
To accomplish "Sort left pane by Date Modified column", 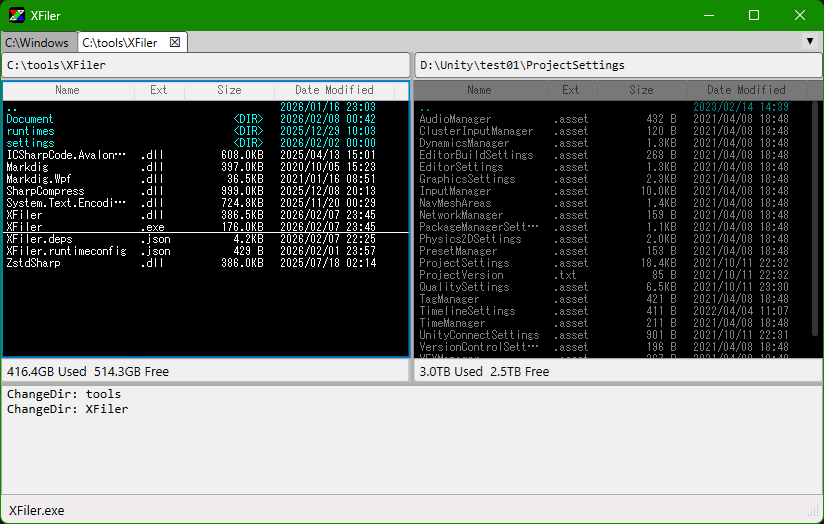I will coord(334,90).
